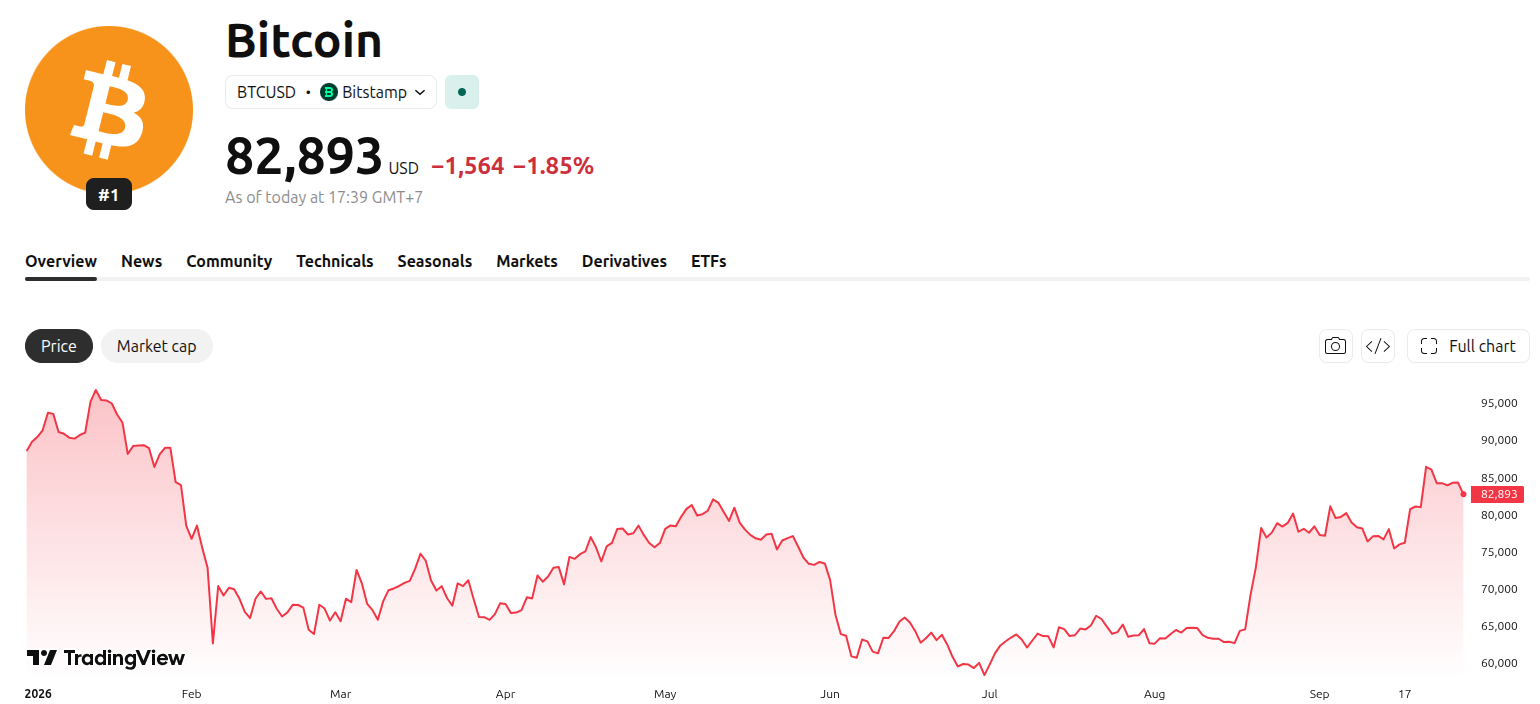Click the 17 date label

pos(1404,693)
